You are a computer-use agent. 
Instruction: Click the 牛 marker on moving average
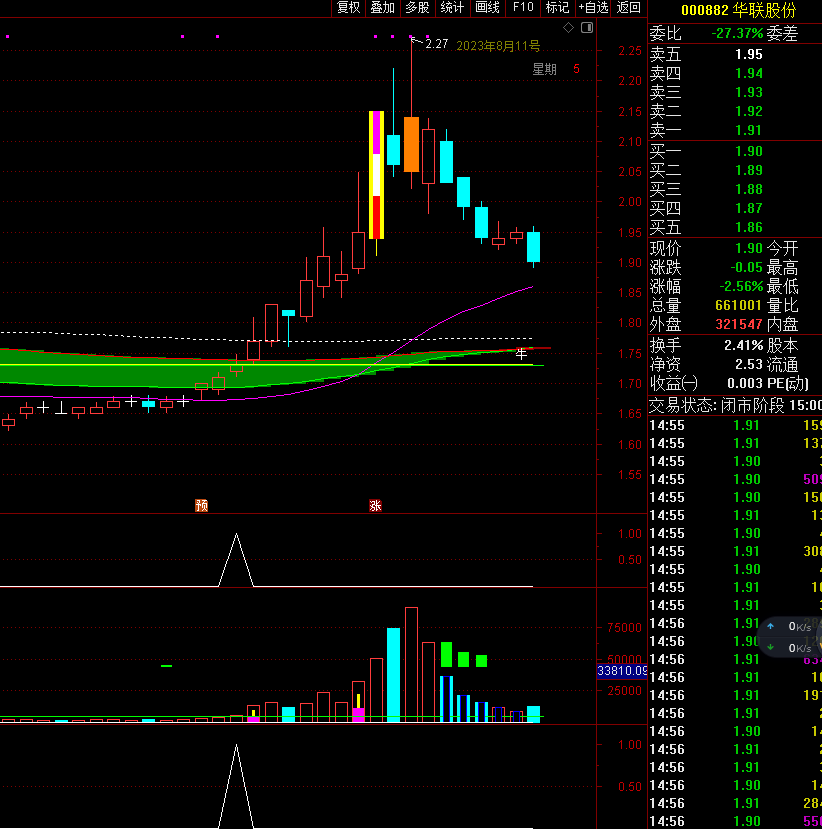pos(521,354)
